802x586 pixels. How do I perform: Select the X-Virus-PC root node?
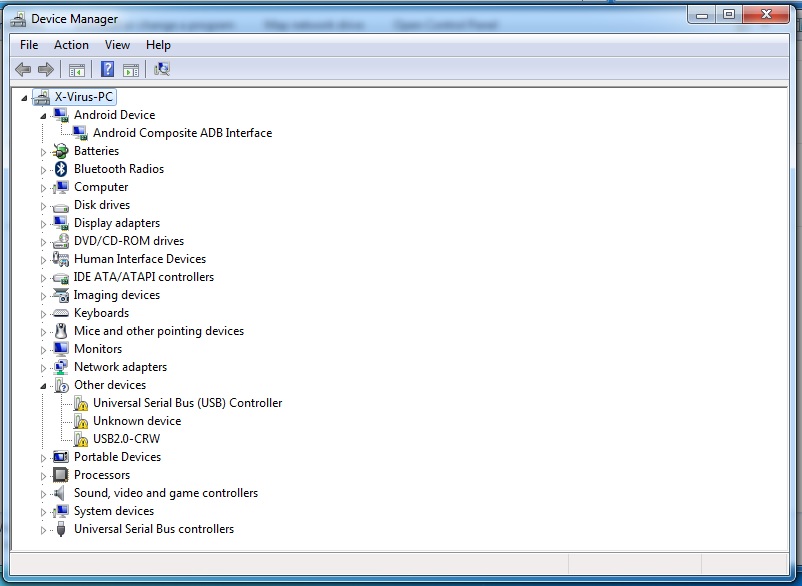point(84,97)
